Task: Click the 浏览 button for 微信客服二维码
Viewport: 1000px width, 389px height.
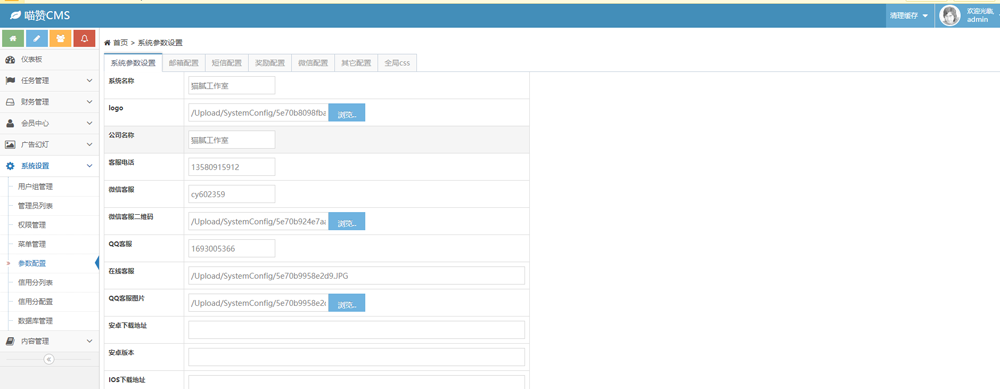Action: [x=347, y=221]
